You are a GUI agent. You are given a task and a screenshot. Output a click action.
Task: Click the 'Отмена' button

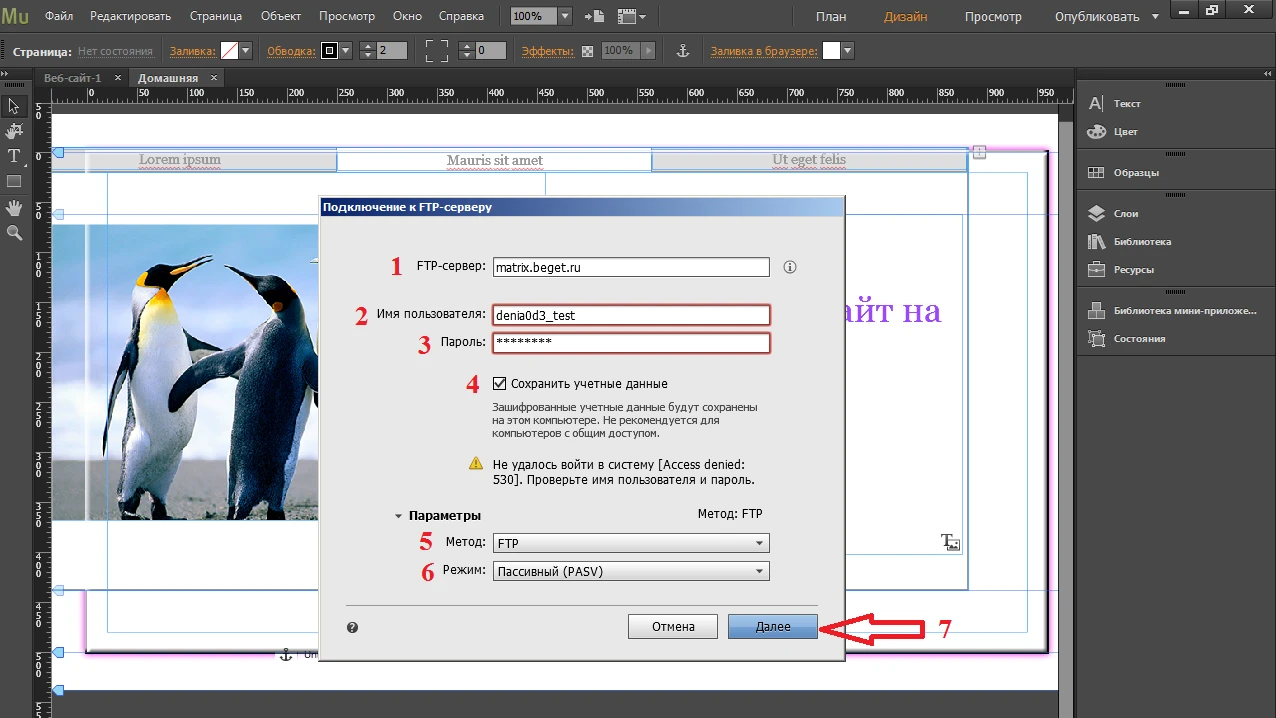[673, 626]
